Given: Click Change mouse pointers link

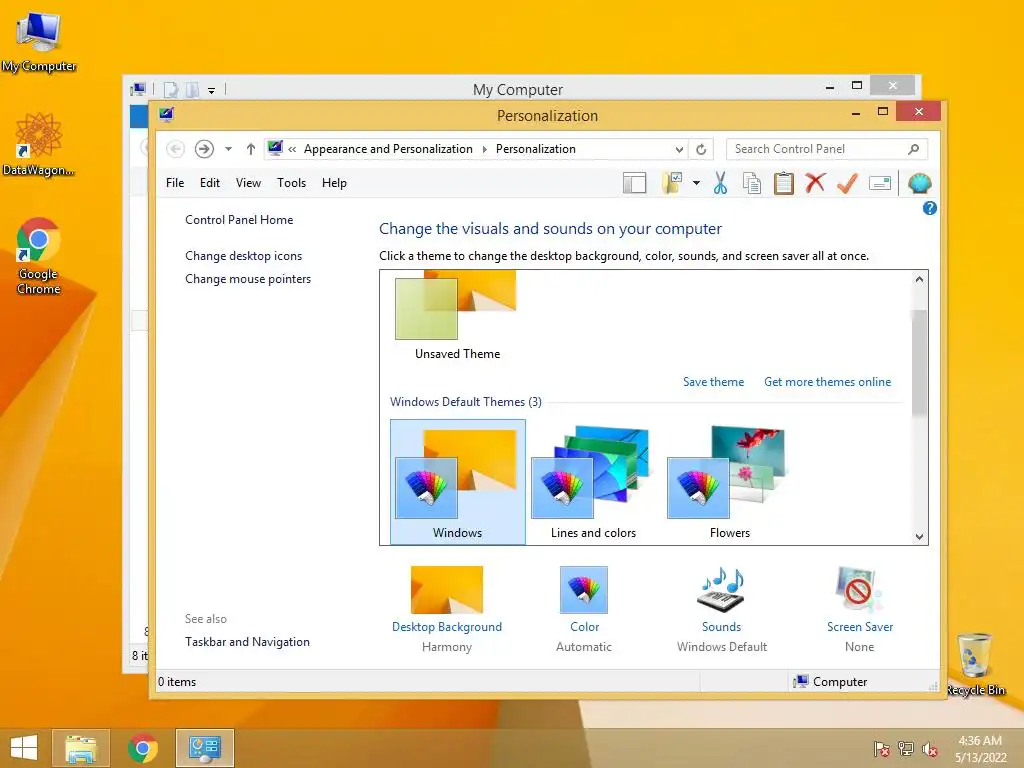Looking at the screenshot, I should [x=248, y=279].
